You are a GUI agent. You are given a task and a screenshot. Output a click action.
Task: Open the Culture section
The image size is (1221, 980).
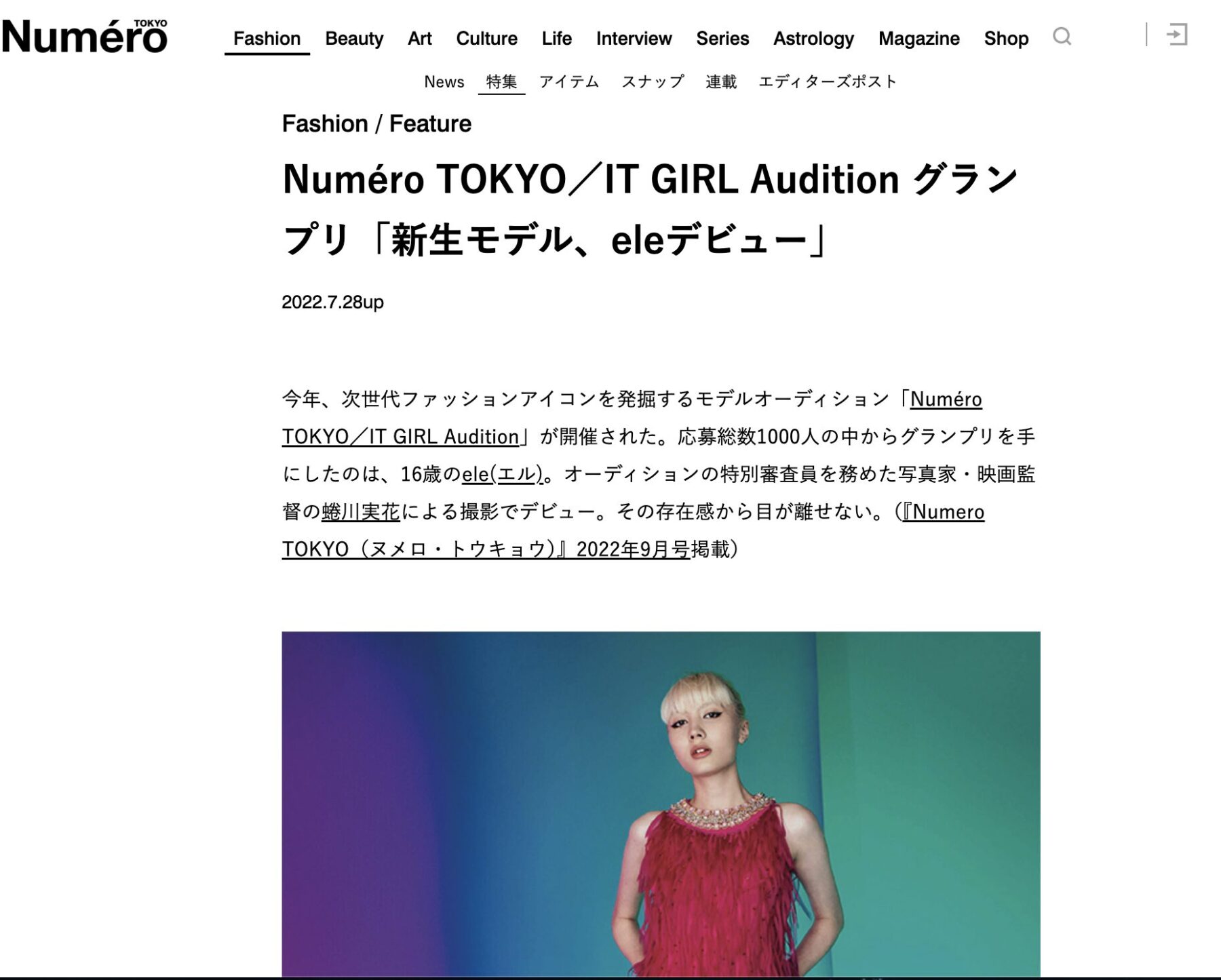[486, 39]
